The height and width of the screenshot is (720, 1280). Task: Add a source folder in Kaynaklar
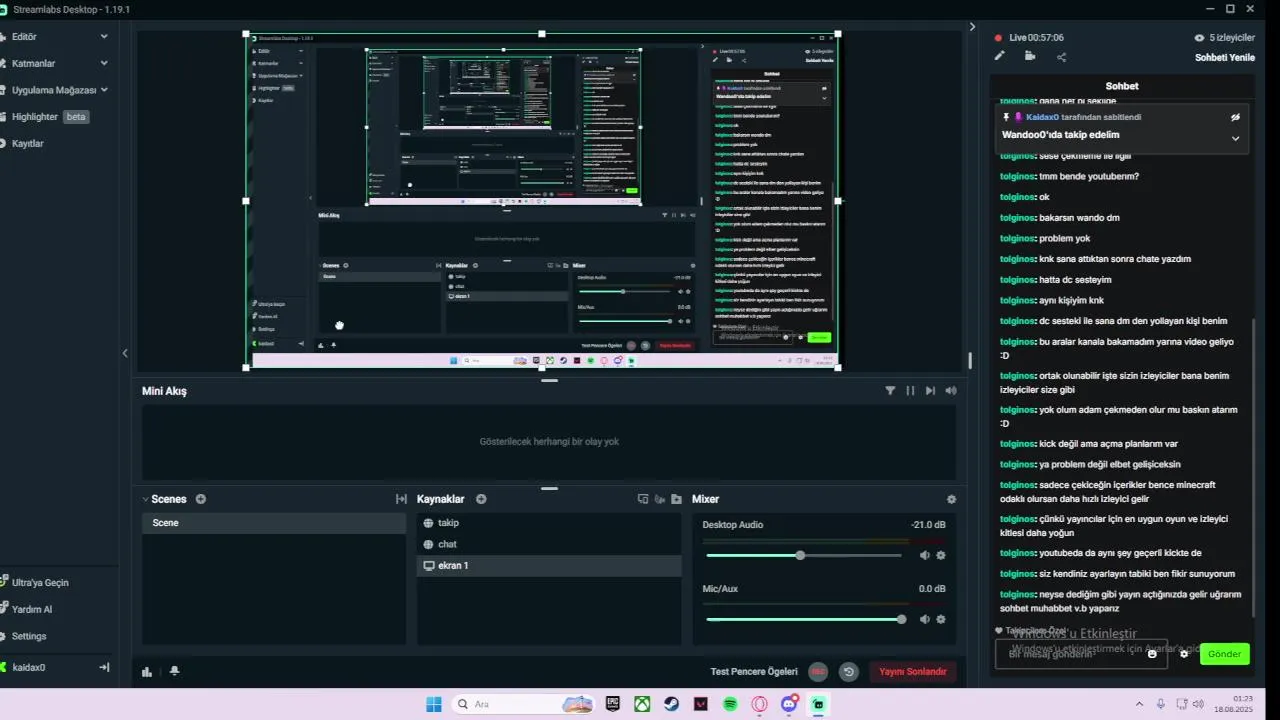[677, 499]
